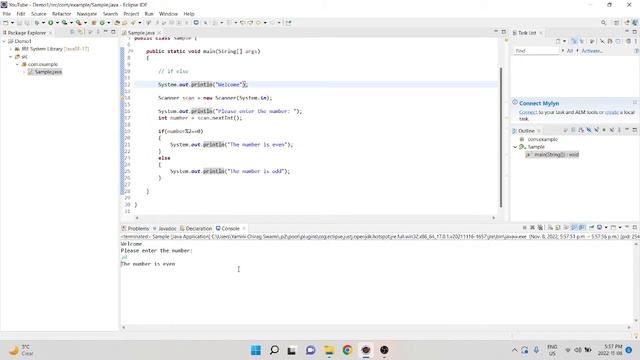Open Display Selected Console dropdown

(606, 227)
